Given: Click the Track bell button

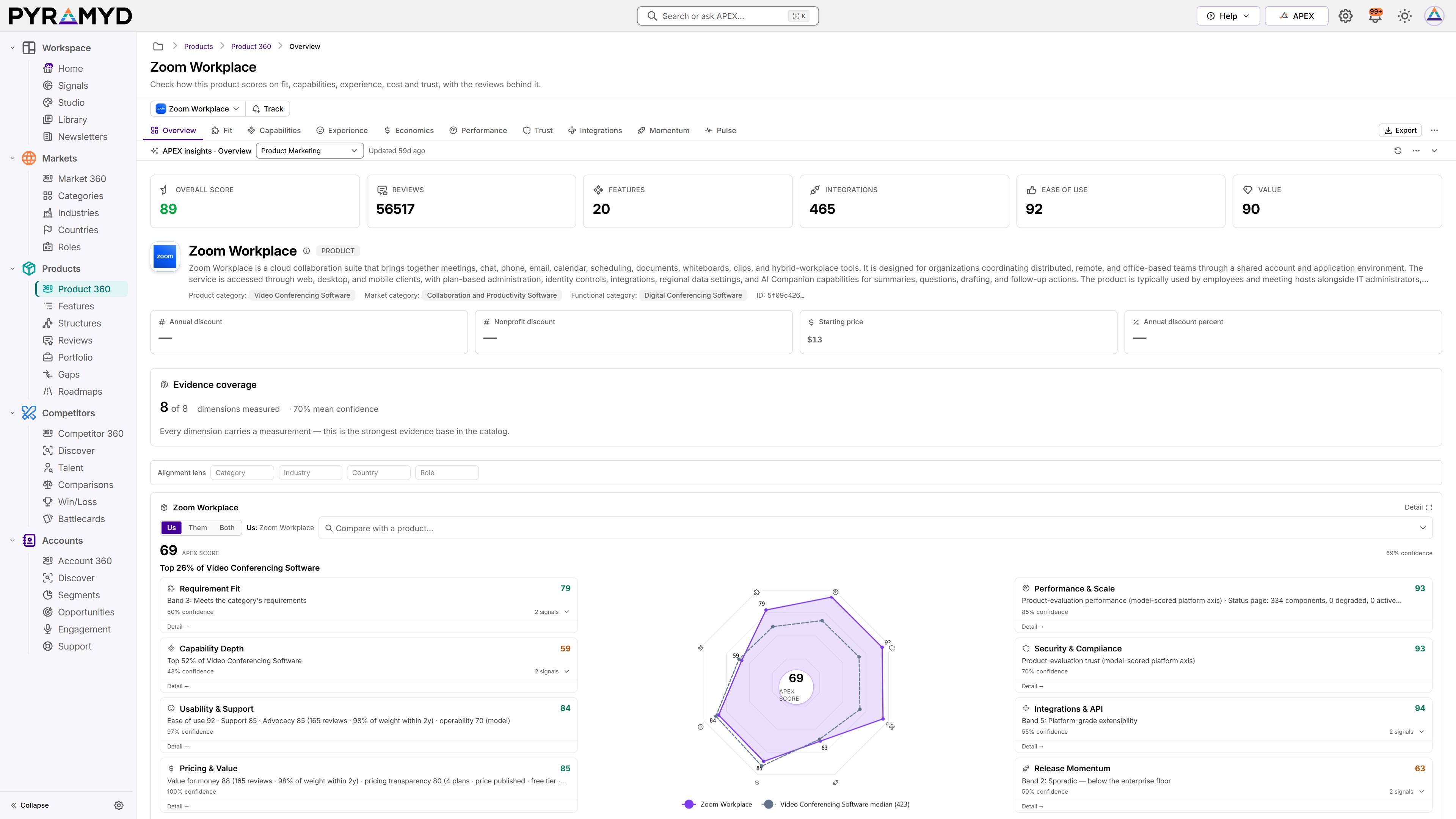Looking at the screenshot, I should click(x=268, y=108).
